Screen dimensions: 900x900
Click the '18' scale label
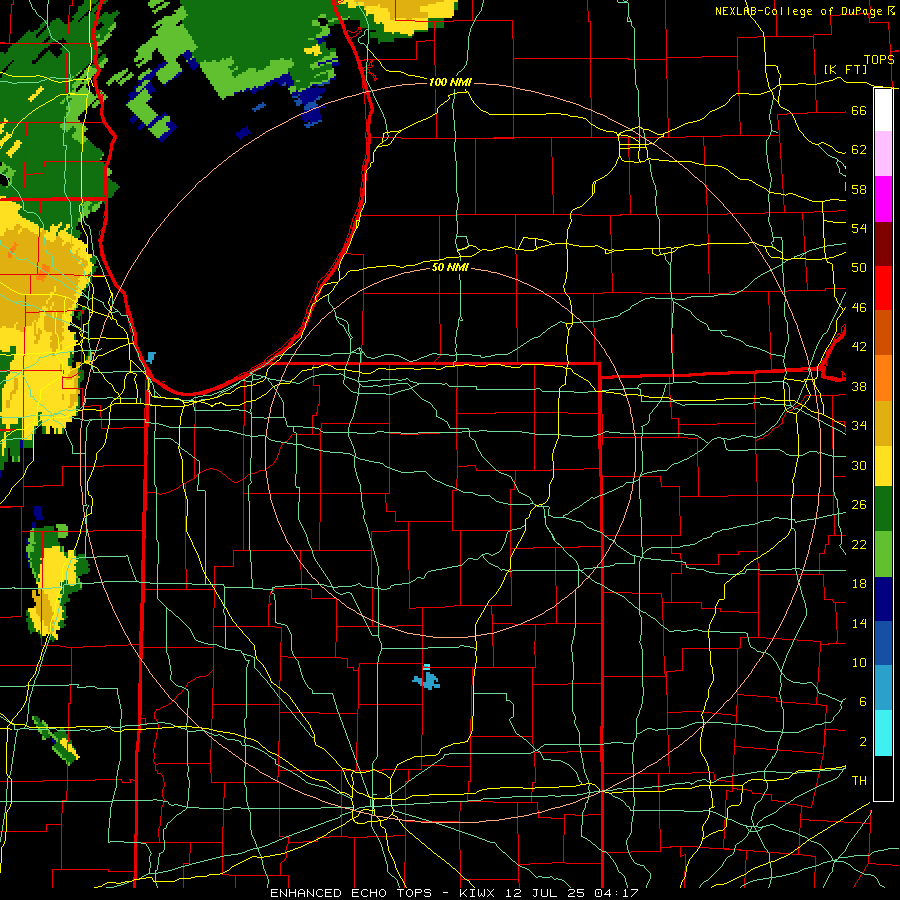click(x=859, y=584)
